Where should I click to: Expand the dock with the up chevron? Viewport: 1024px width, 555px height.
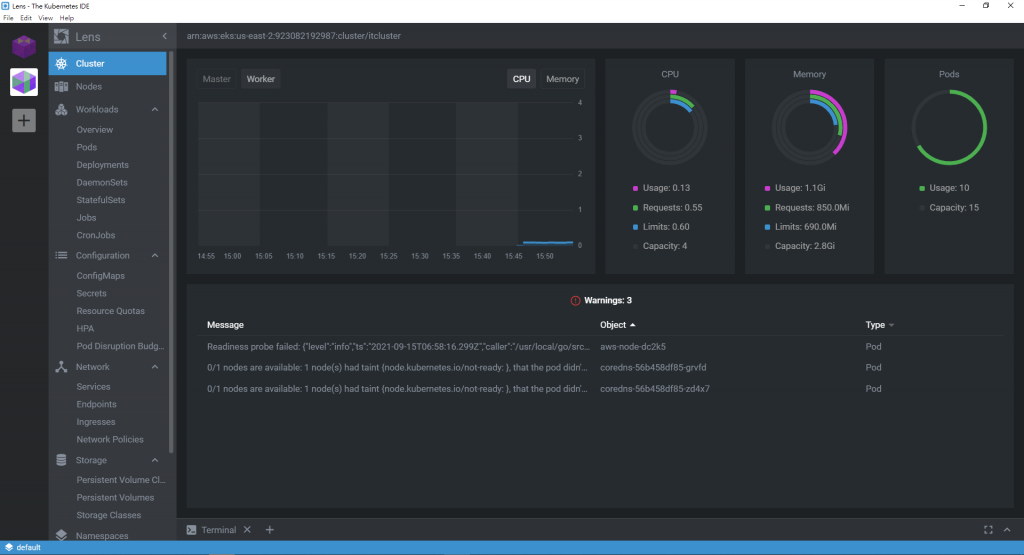[x=1007, y=530]
